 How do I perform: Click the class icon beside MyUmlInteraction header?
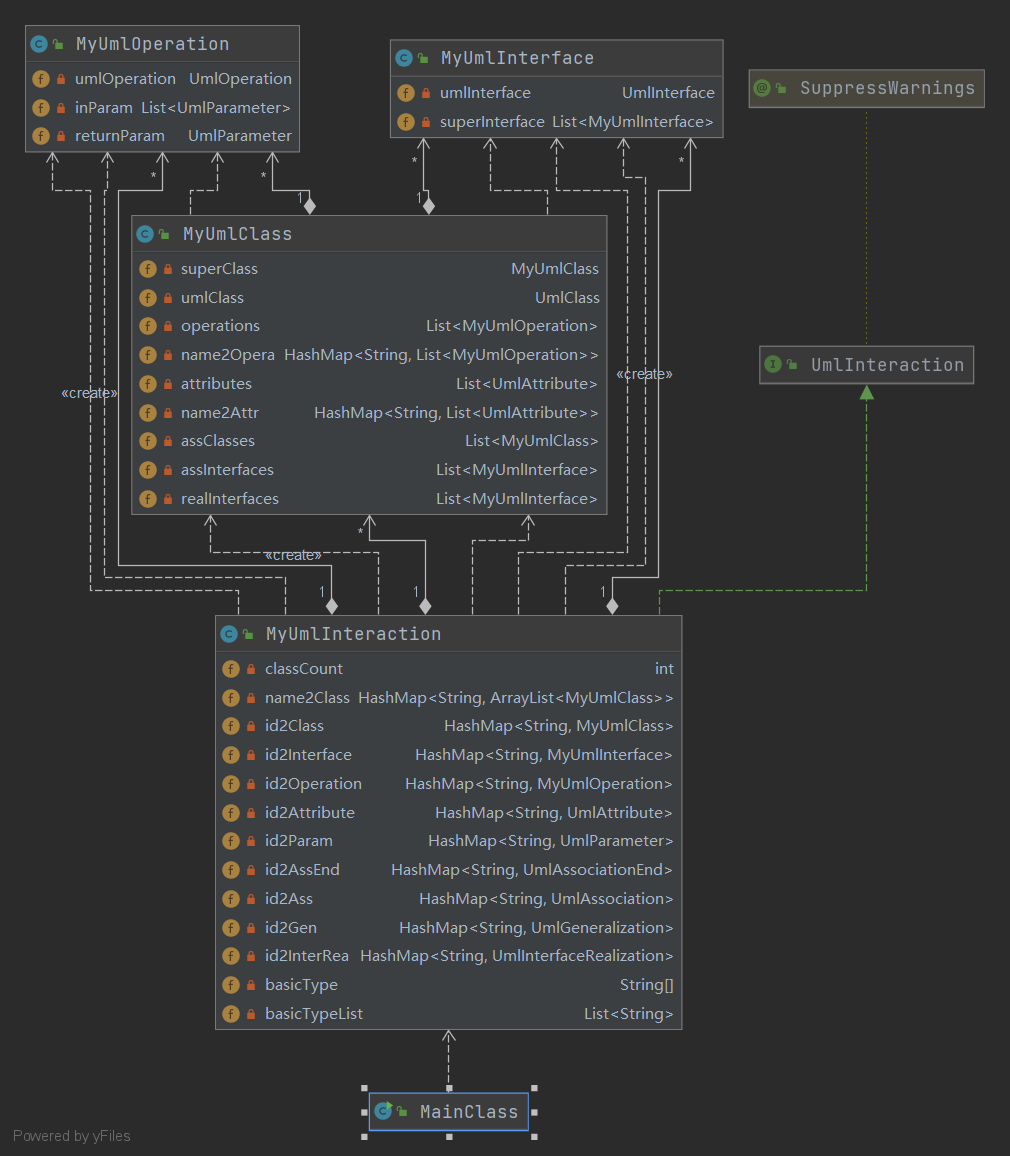point(229,634)
